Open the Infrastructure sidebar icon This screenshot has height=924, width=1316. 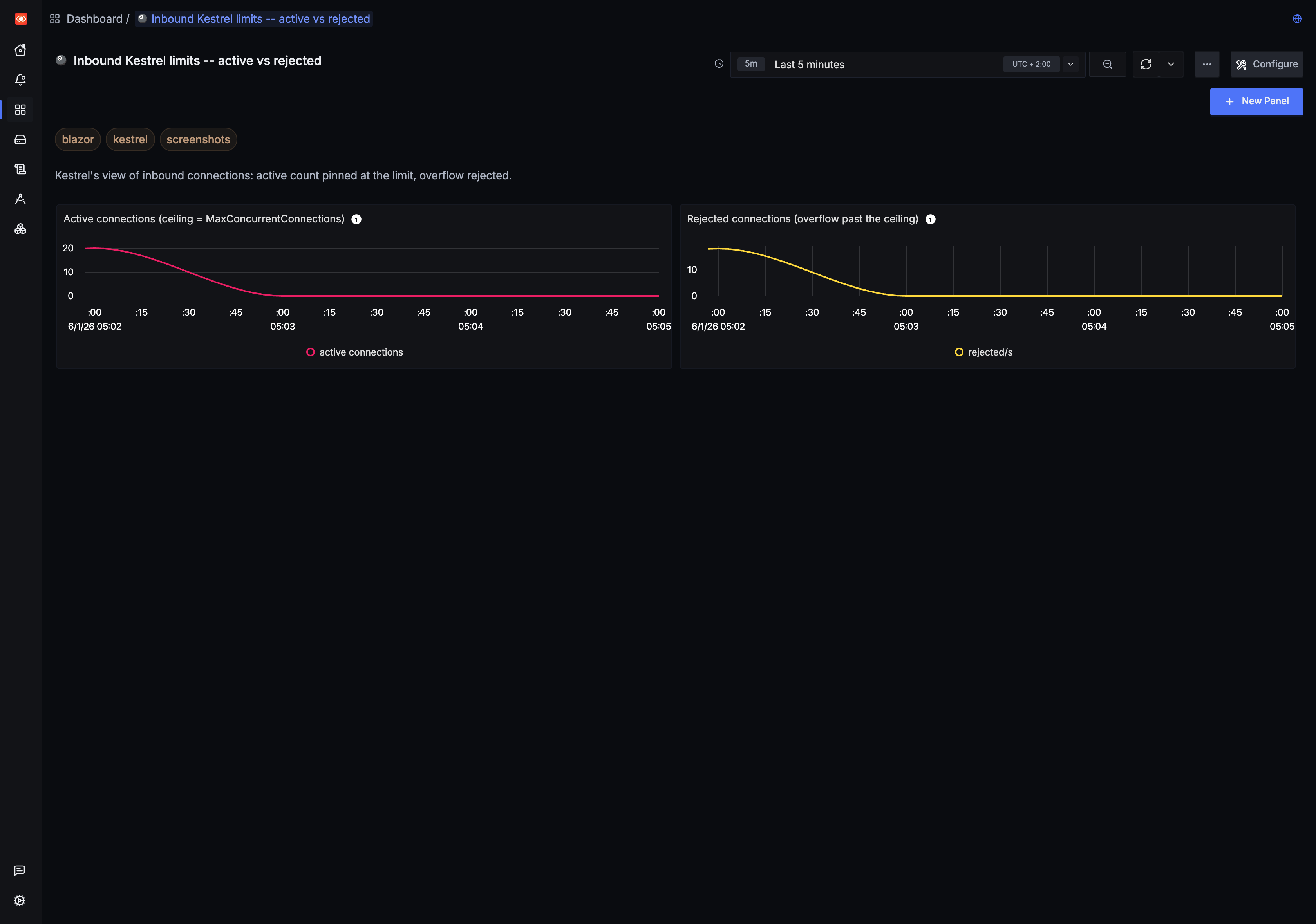click(21, 139)
